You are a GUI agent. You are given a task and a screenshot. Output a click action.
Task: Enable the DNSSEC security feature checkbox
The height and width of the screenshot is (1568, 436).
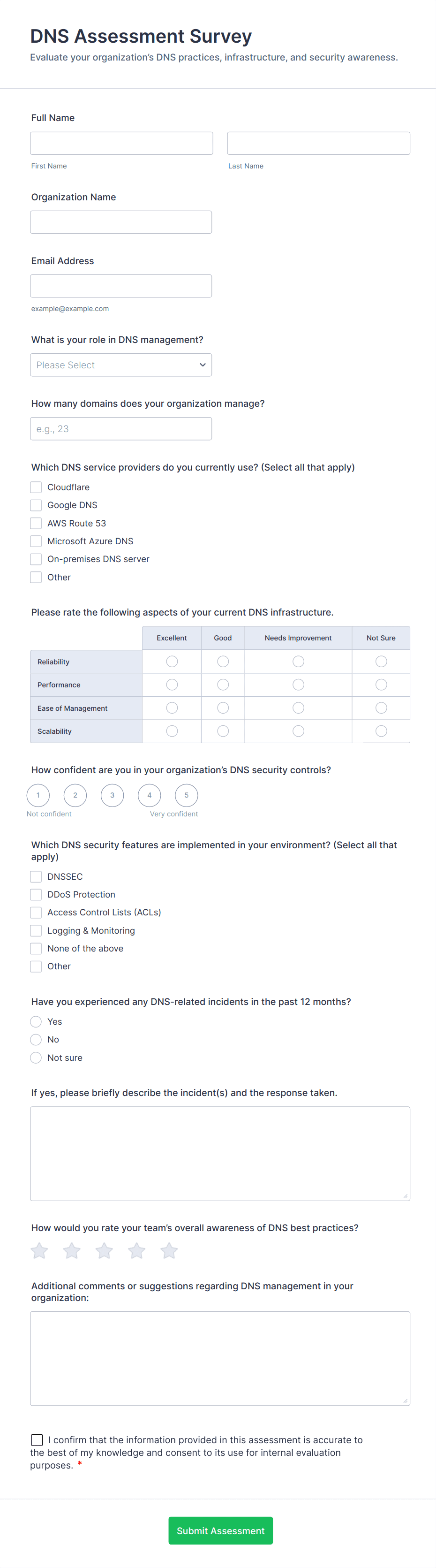(x=36, y=876)
